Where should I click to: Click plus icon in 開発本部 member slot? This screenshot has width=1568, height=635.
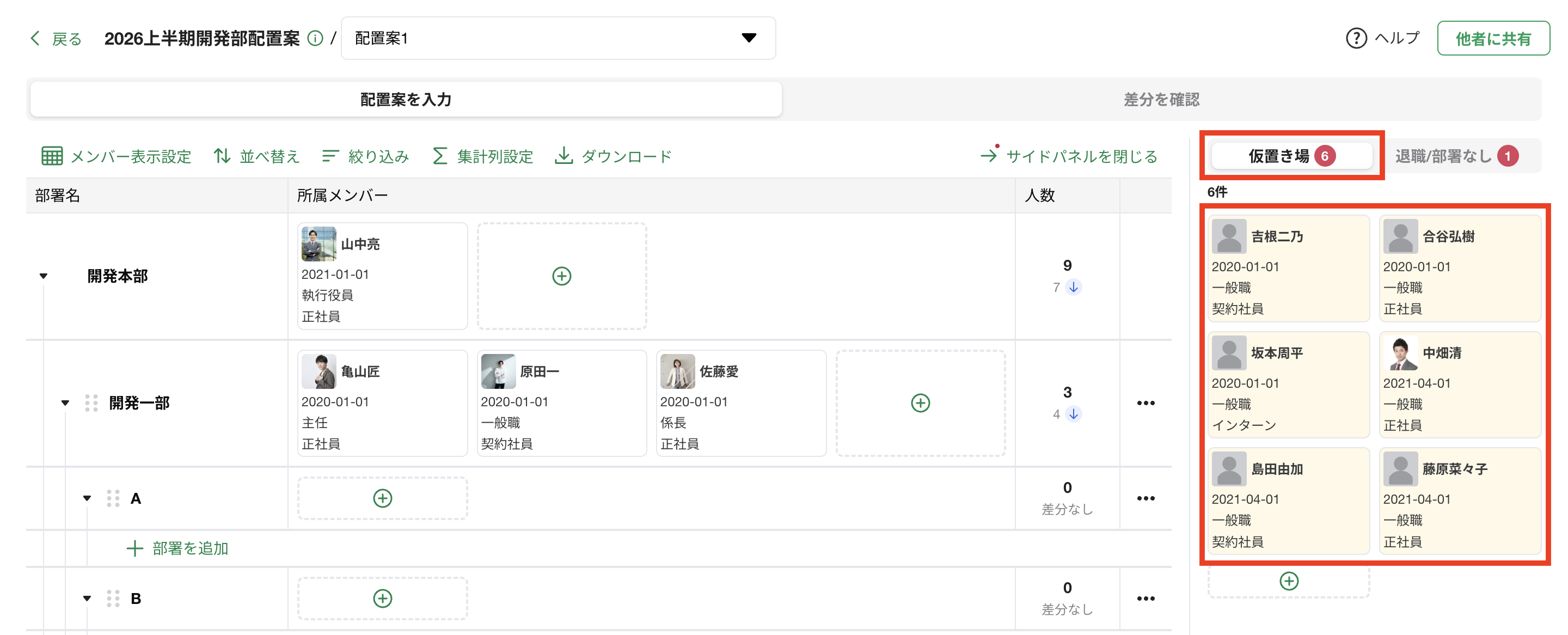click(561, 276)
